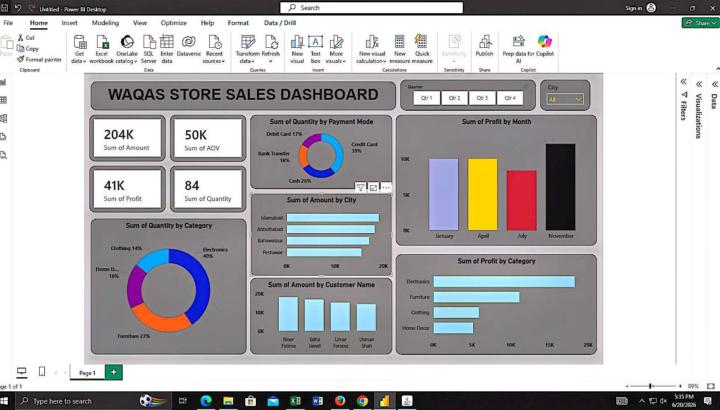Click the Copy icon in Clipboard group
The width and height of the screenshot is (720, 410).
(21, 48)
